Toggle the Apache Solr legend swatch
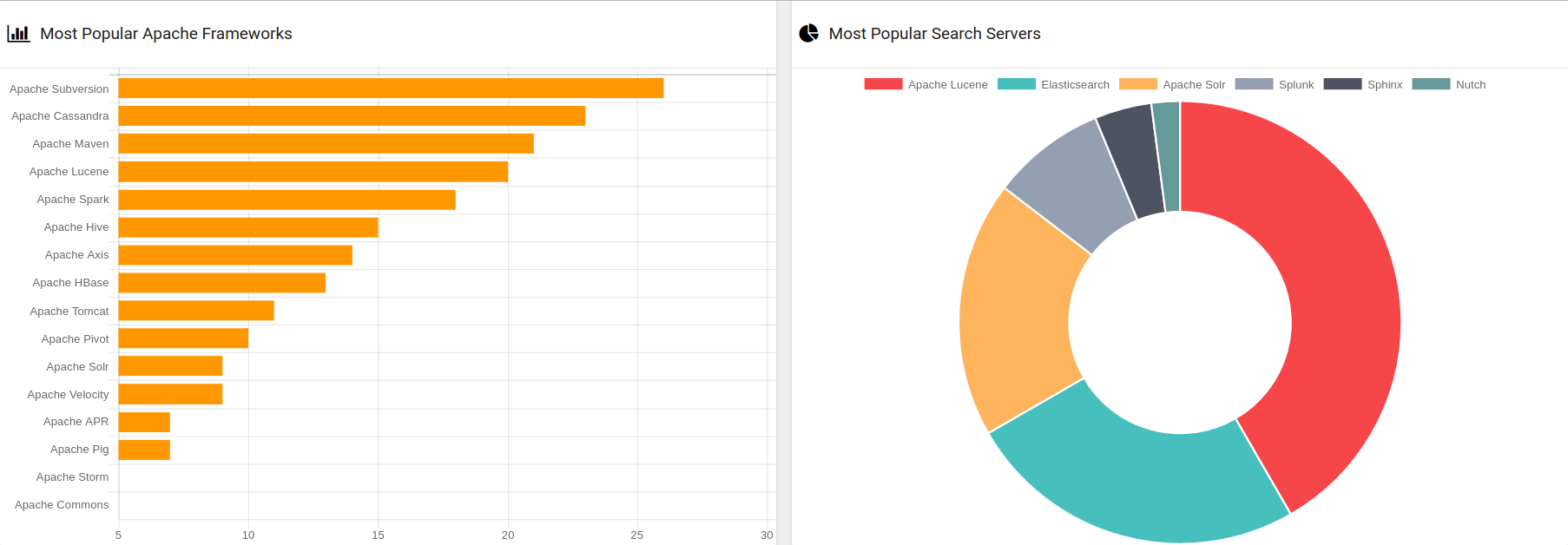1568x545 pixels. pyautogui.click(x=1138, y=84)
